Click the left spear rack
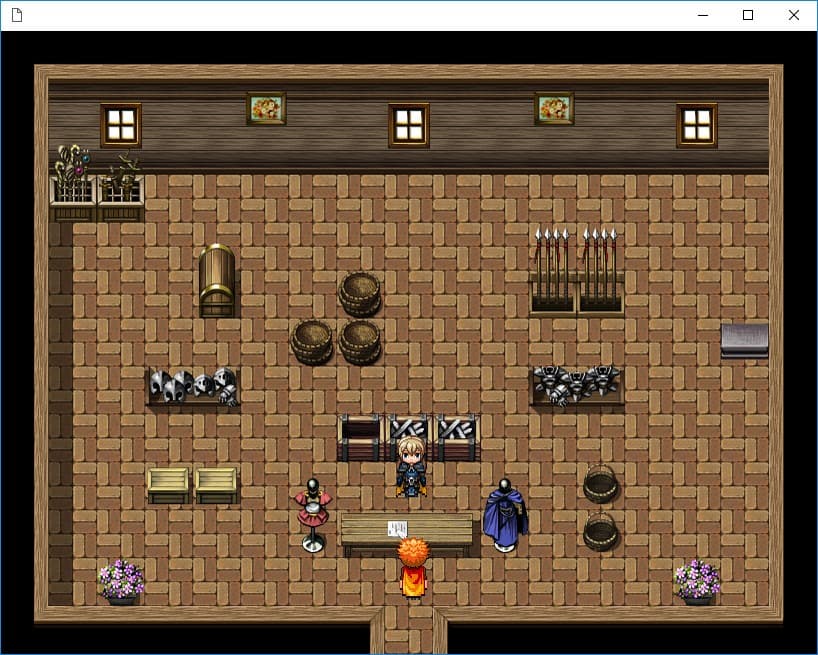Image resolution: width=818 pixels, height=655 pixels. (552, 271)
